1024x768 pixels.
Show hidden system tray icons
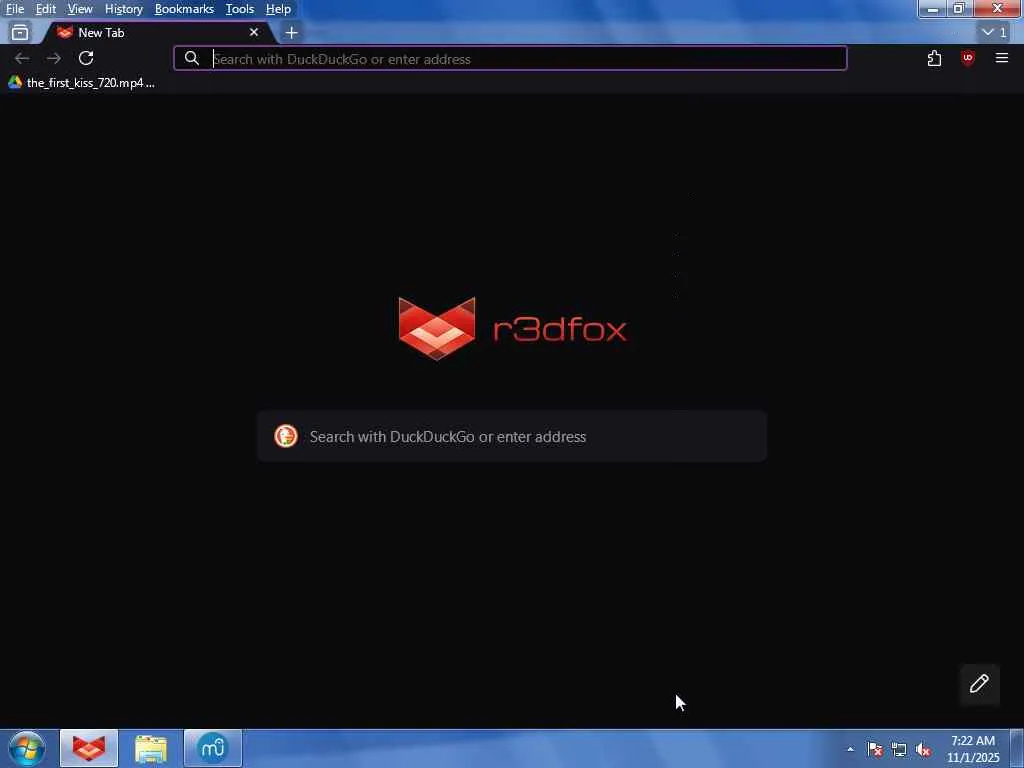point(850,749)
